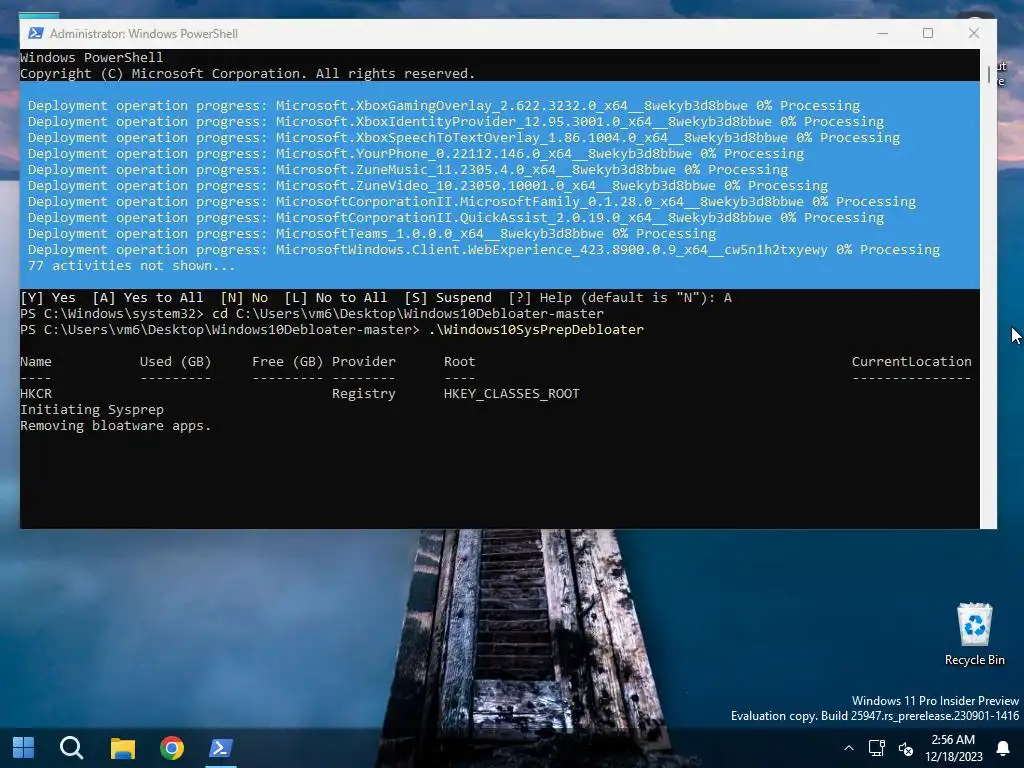Maximize the PowerShell window
This screenshot has width=1024, height=768.
point(927,33)
